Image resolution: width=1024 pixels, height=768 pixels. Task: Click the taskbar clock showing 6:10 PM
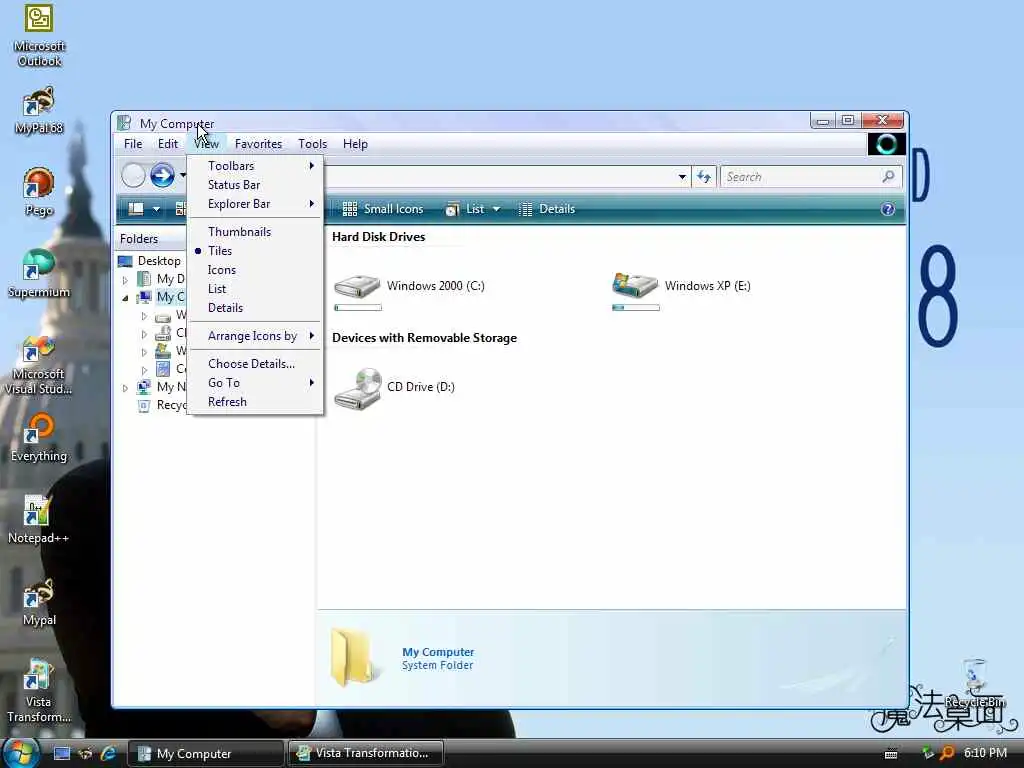[985, 753]
